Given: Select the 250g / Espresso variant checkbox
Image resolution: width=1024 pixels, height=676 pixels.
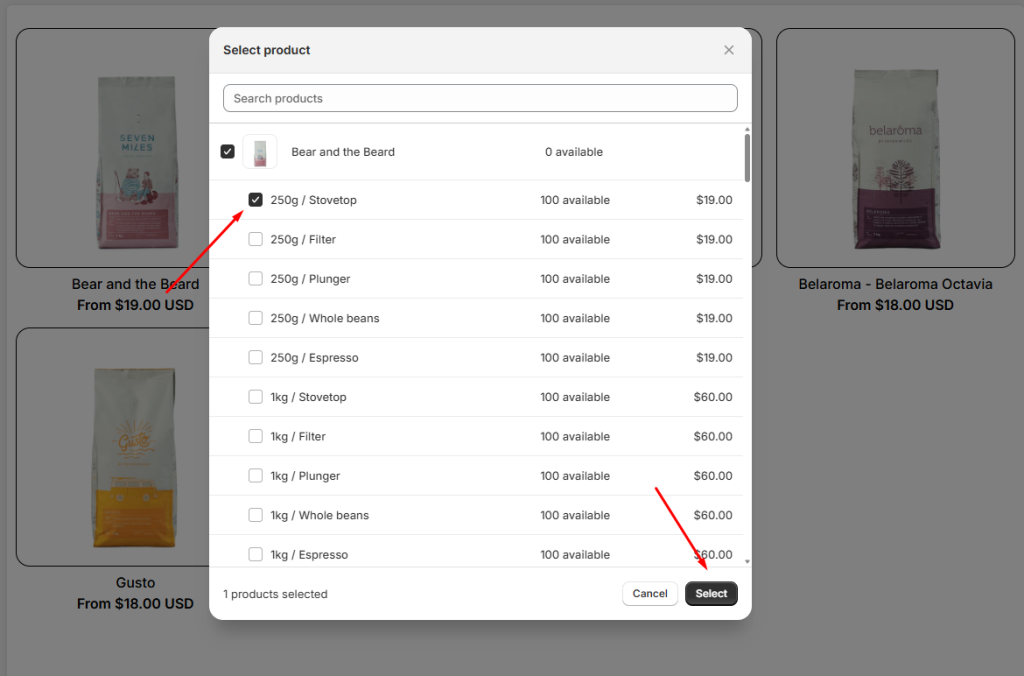Looking at the screenshot, I should tap(256, 358).
